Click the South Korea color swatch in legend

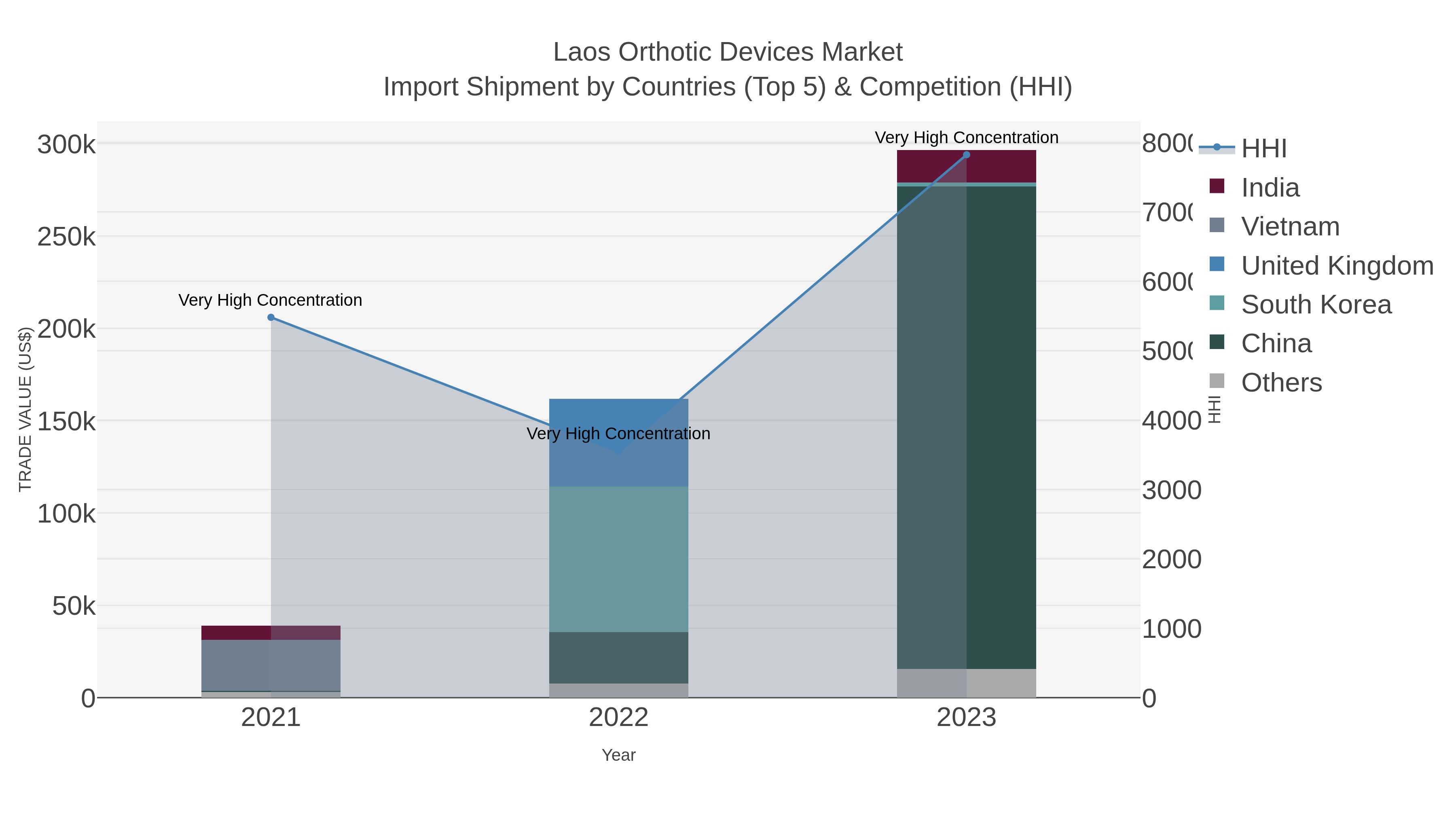(1217, 303)
